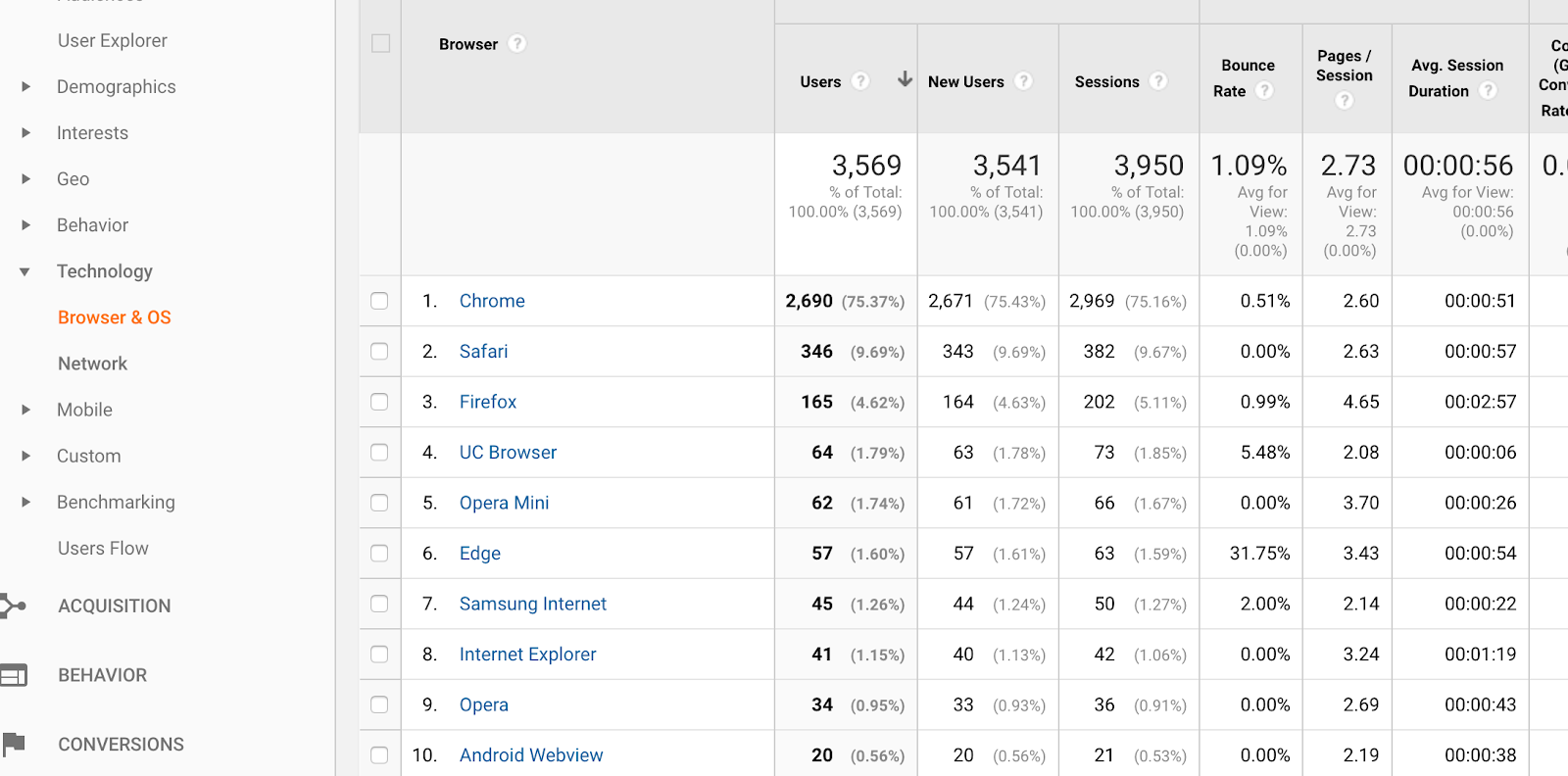Expand the Benchmarking section arrow
This screenshot has height=776, width=1568.
click(25, 502)
